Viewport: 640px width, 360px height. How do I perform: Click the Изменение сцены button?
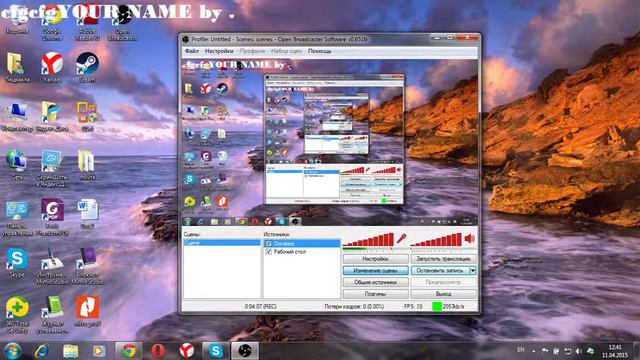pyautogui.click(x=376, y=270)
